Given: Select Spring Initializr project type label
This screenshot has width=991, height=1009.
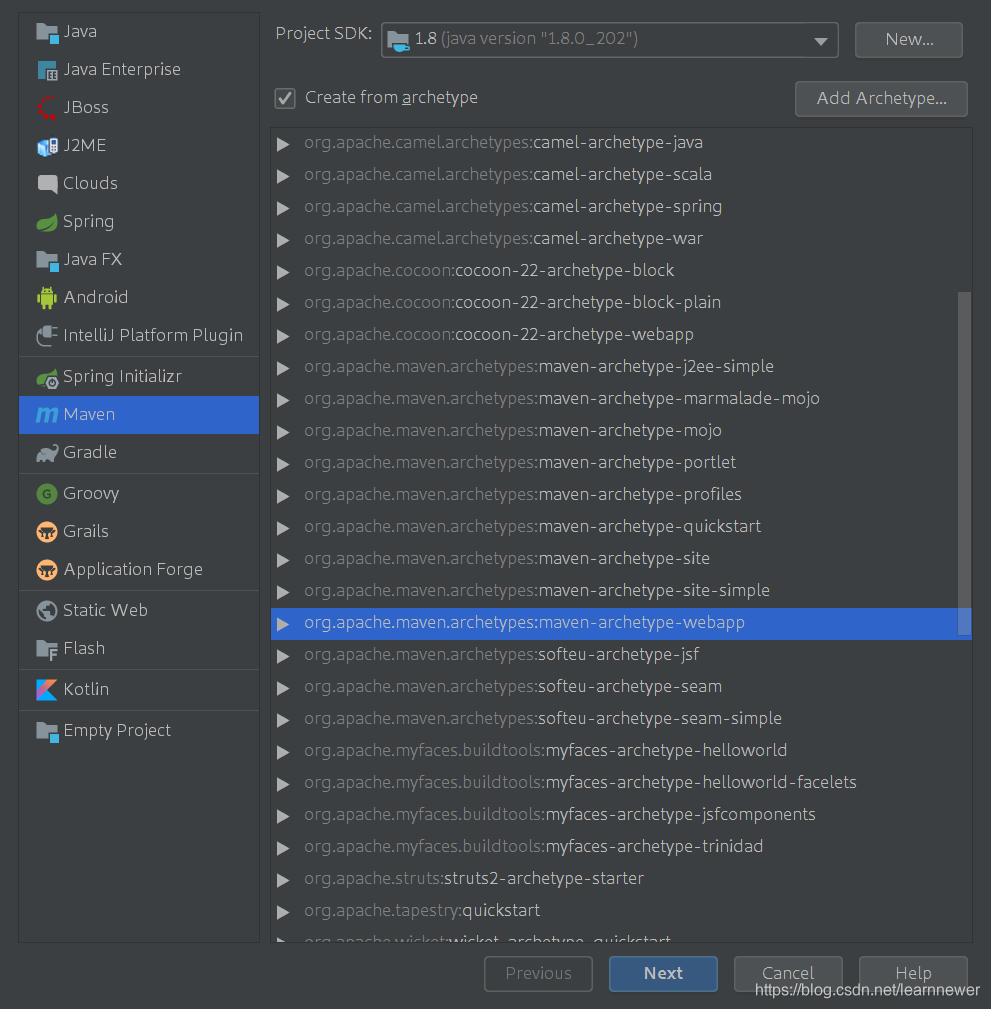Looking at the screenshot, I should (122, 376).
